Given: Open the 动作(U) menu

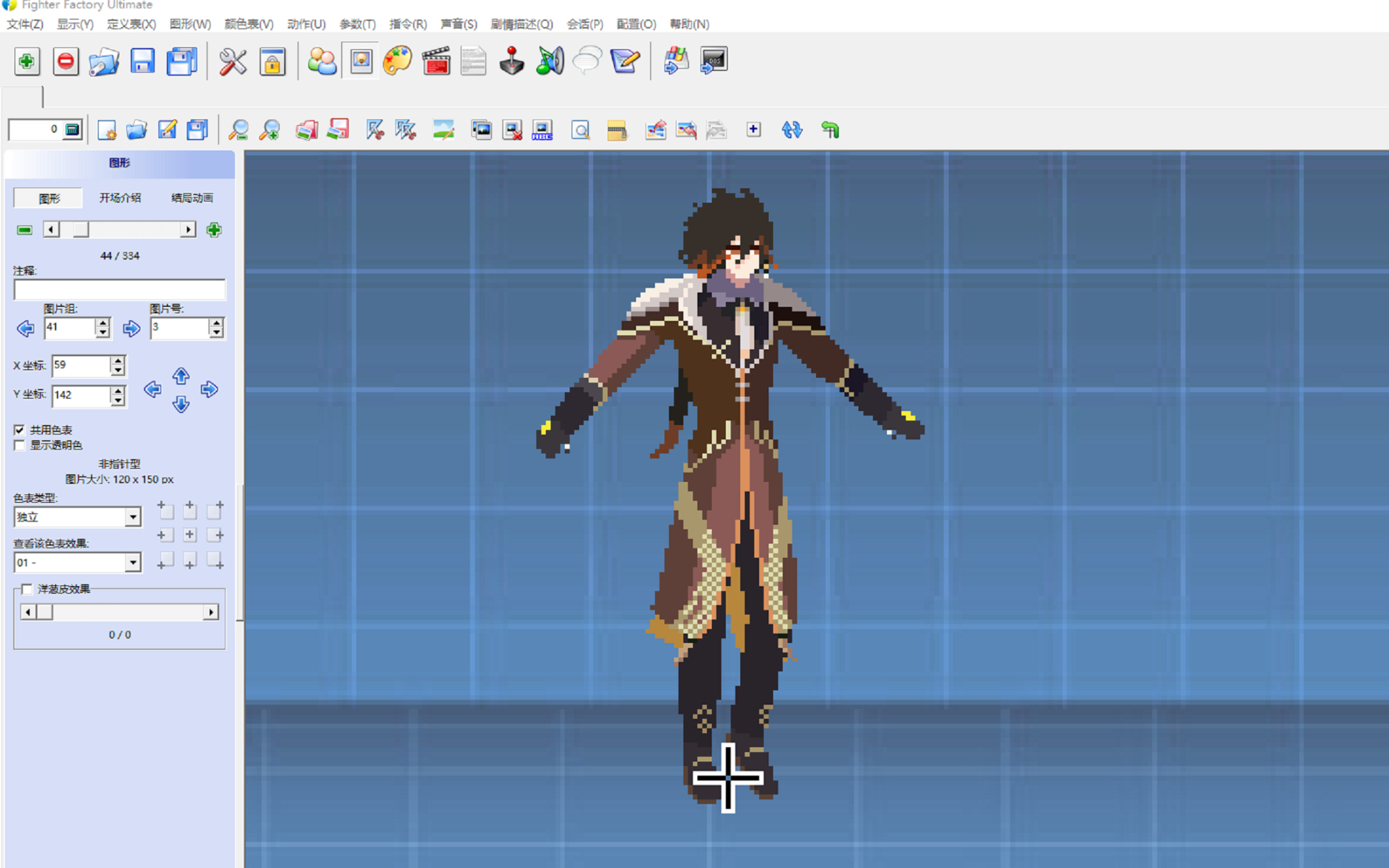Looking at the screenshot, I should [306, 24].
